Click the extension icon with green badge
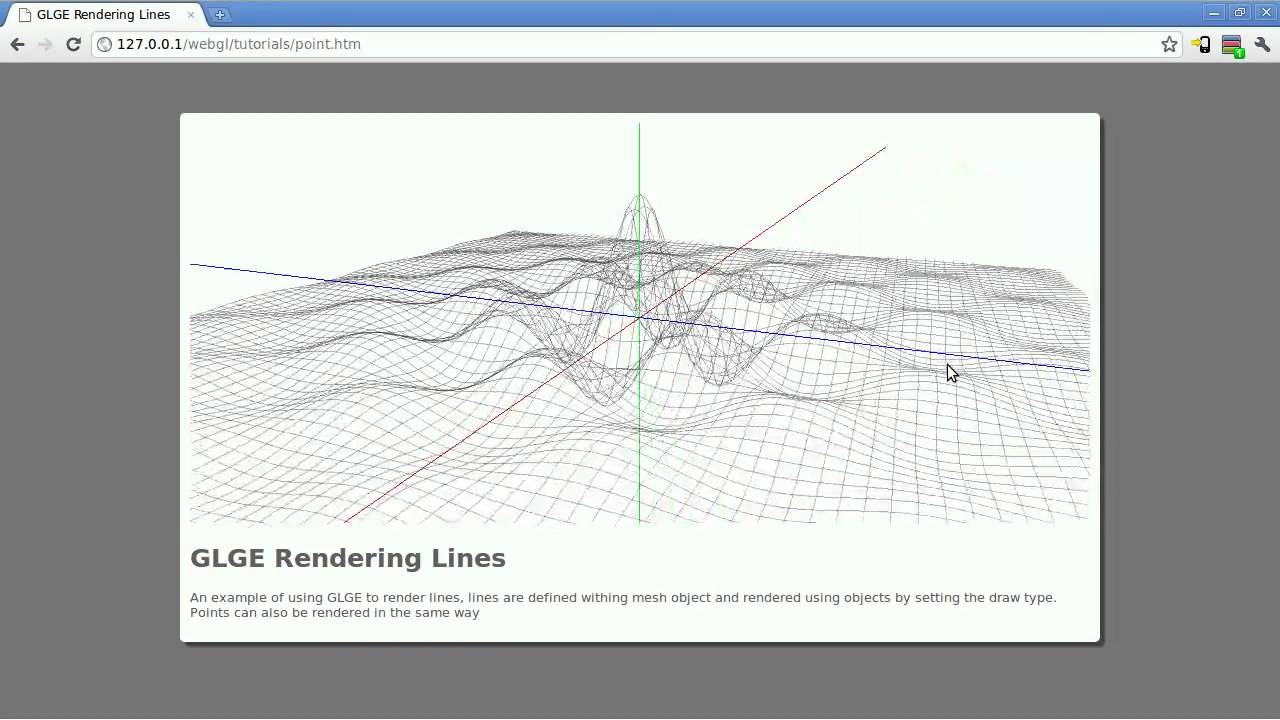The image size is (1280, 720). [1232, 45]
